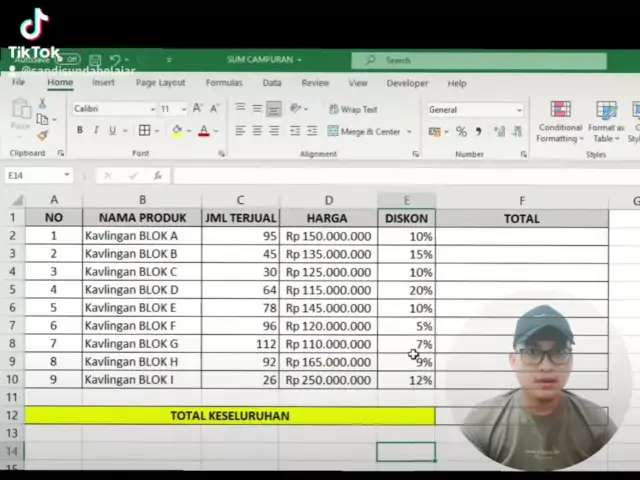
Task: Toggle italic formatting
Action: (x=96, y=131)
